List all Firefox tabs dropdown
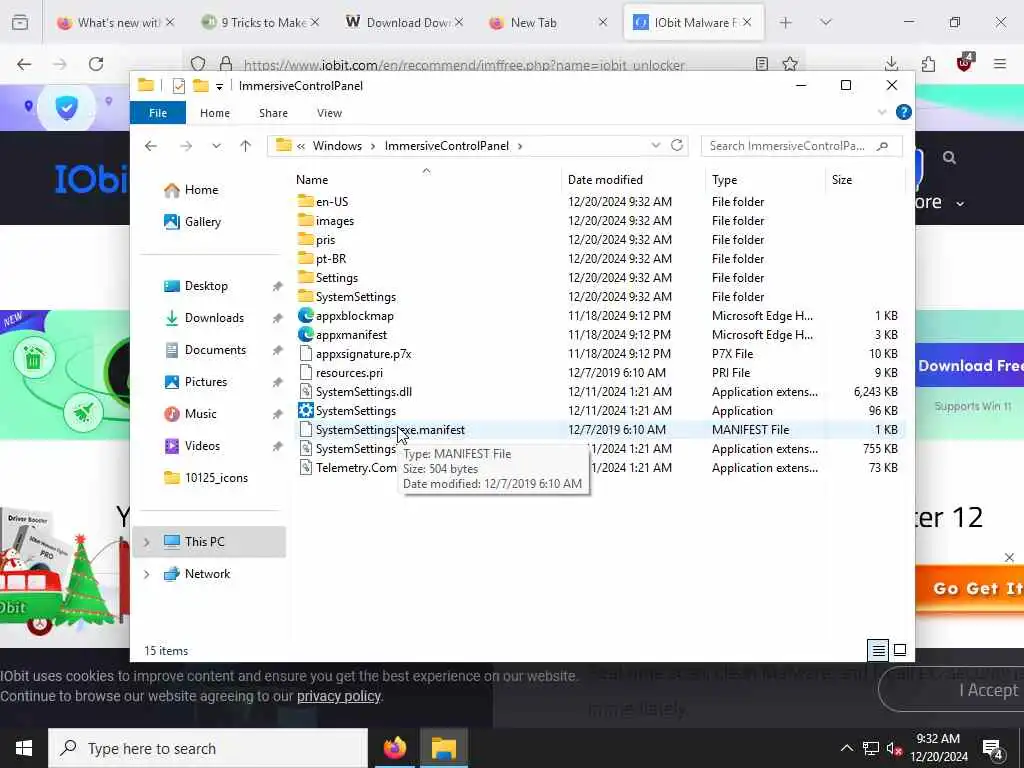Image resolution: width=1024 pixels, height=768 pixels. pos(825,23)
